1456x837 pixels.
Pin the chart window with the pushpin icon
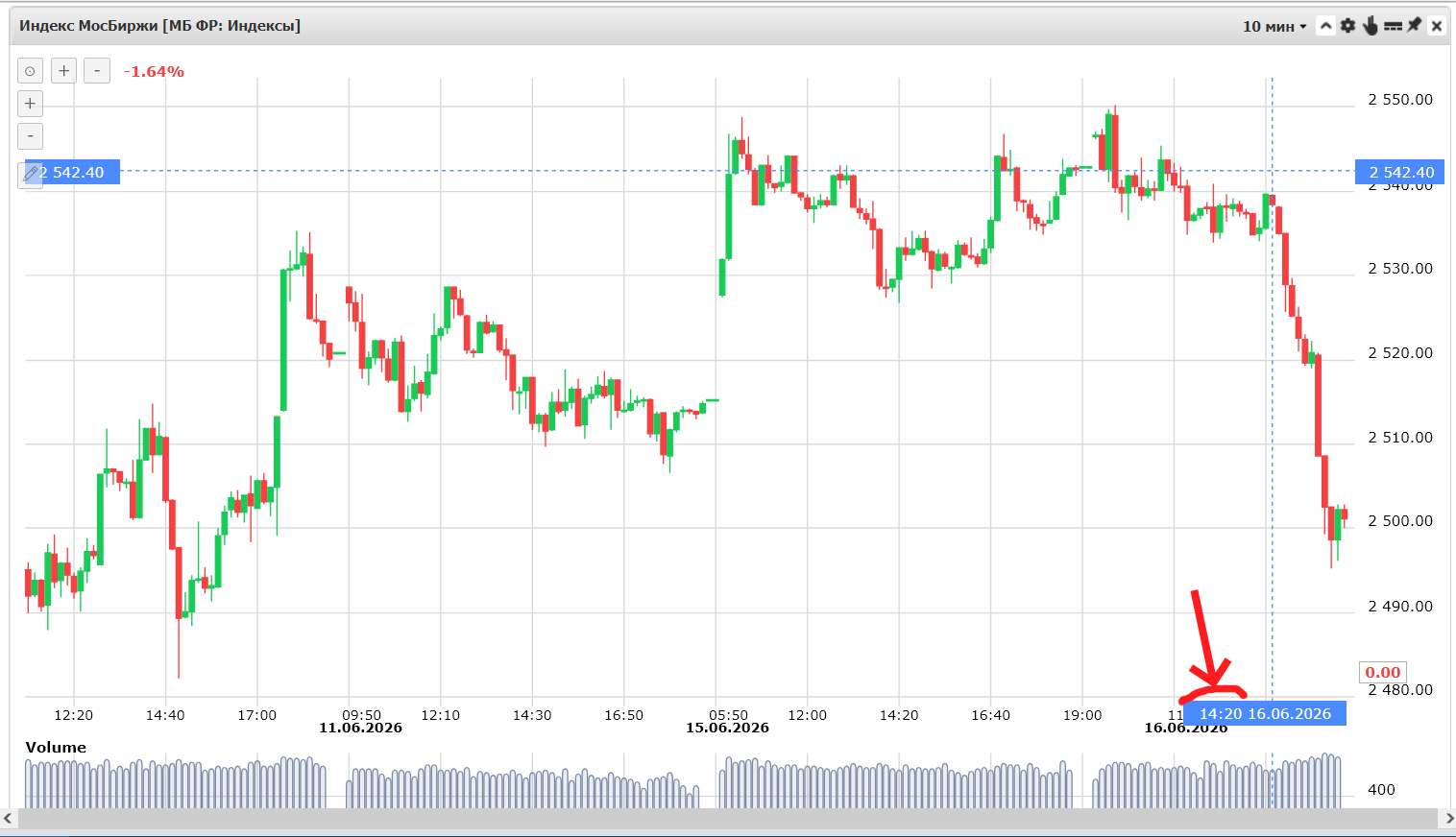(x=1415, y=25)
